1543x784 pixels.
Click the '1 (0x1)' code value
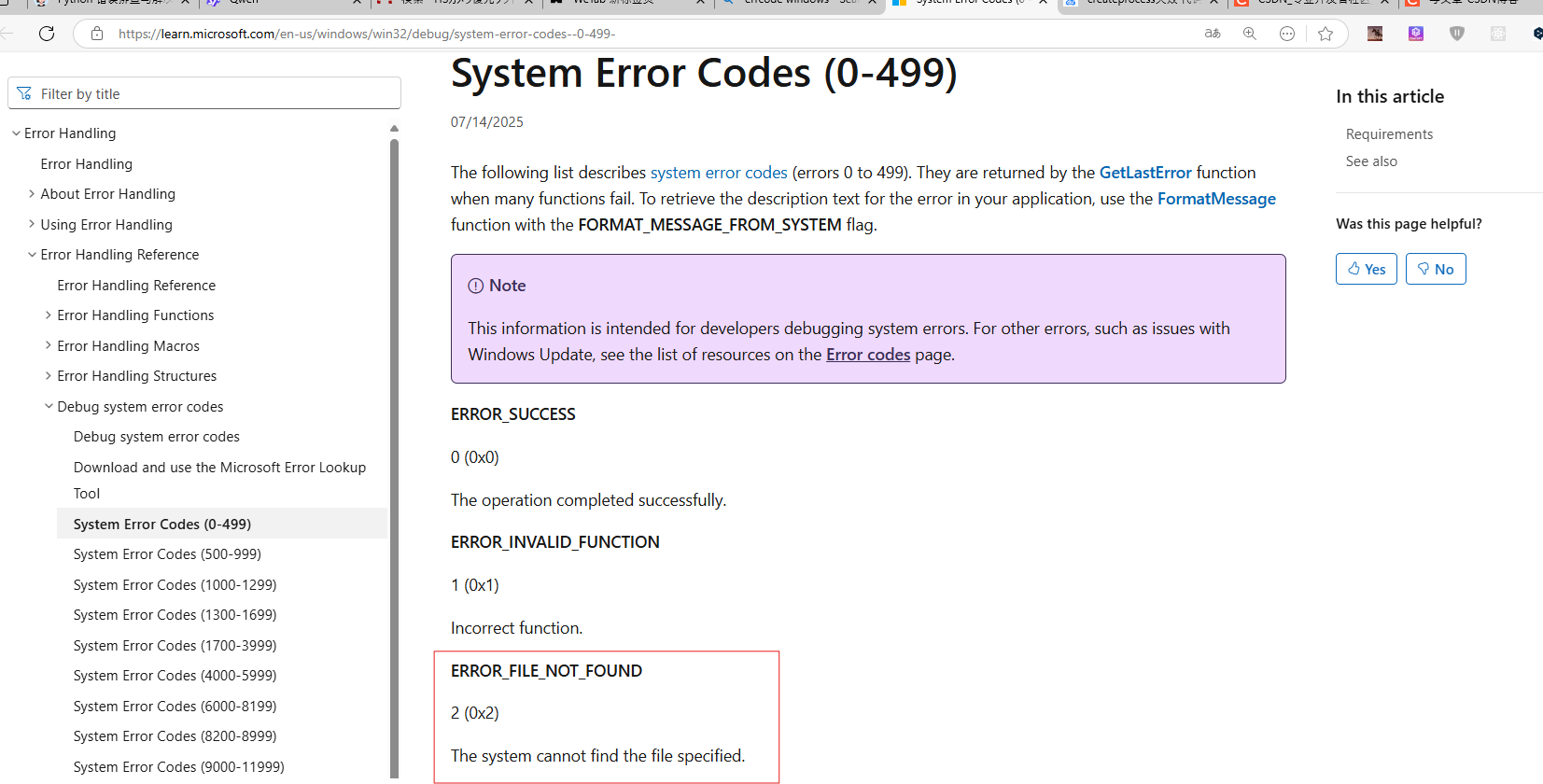[x=475, y=585]
